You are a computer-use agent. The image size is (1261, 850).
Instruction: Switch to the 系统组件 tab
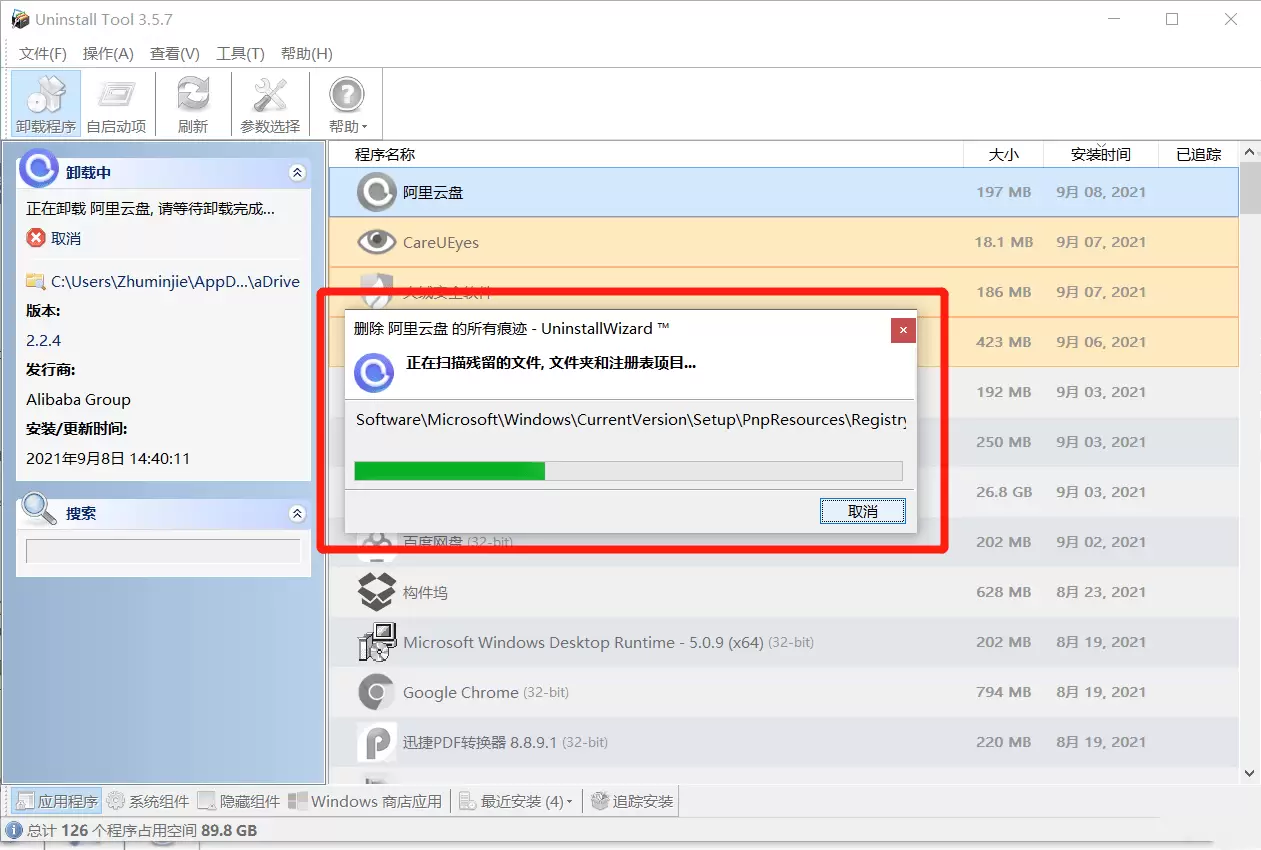pyautogui.click(x=148, y=801)
